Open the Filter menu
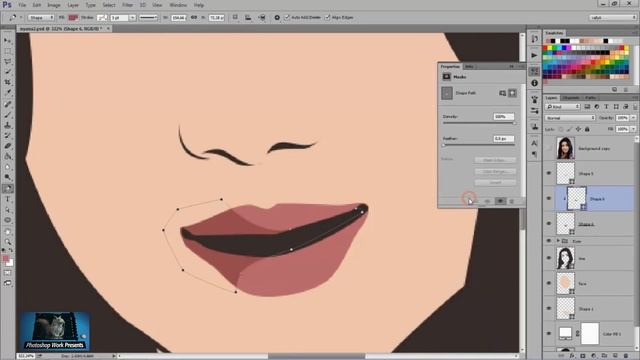Image resolution: width=640 pixels, height=360 pixels. pos(127,5)
